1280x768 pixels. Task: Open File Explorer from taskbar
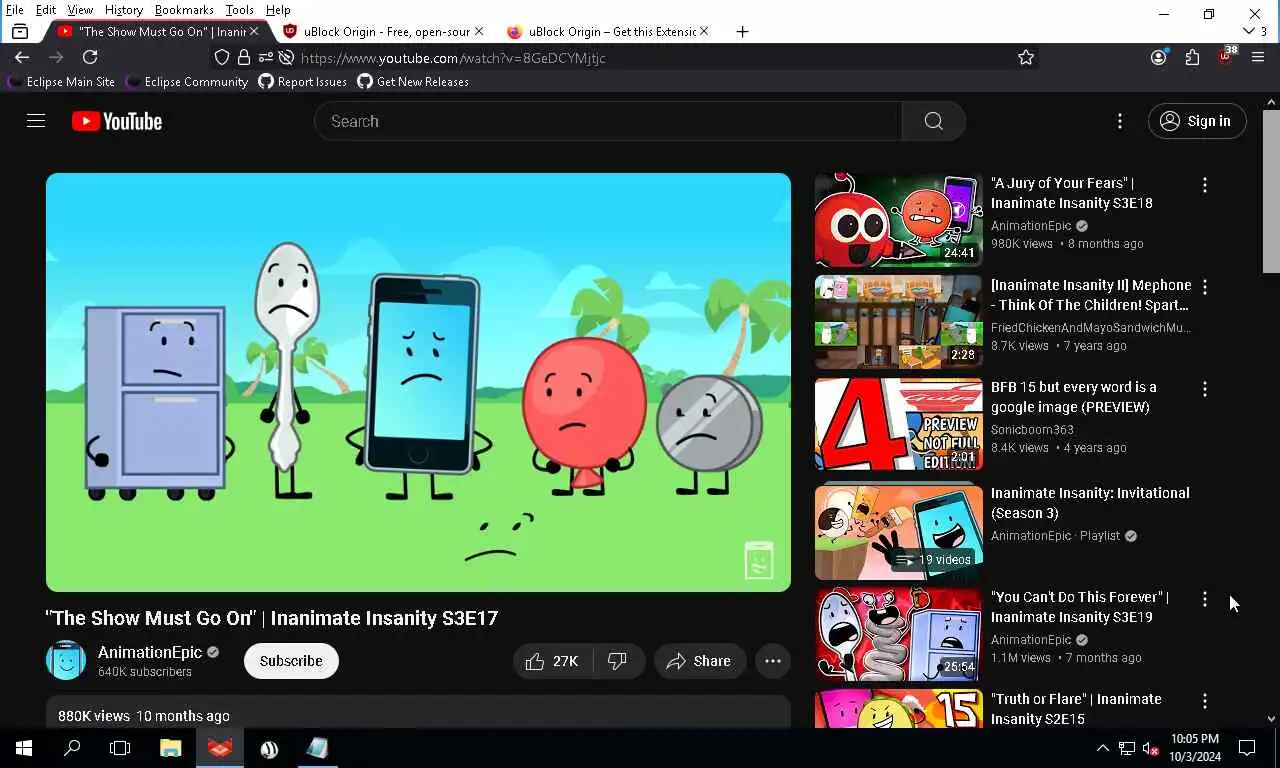coord(170,748)
